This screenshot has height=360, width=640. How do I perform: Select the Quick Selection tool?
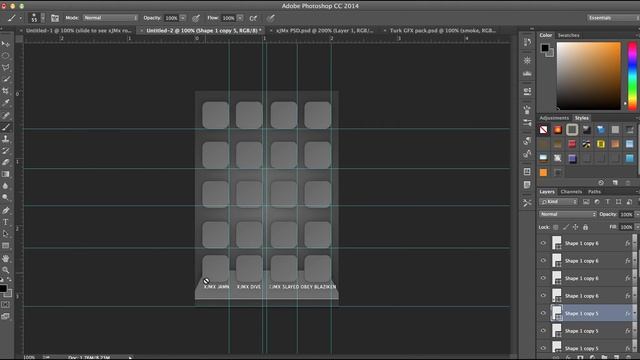[x=5, y=79]
